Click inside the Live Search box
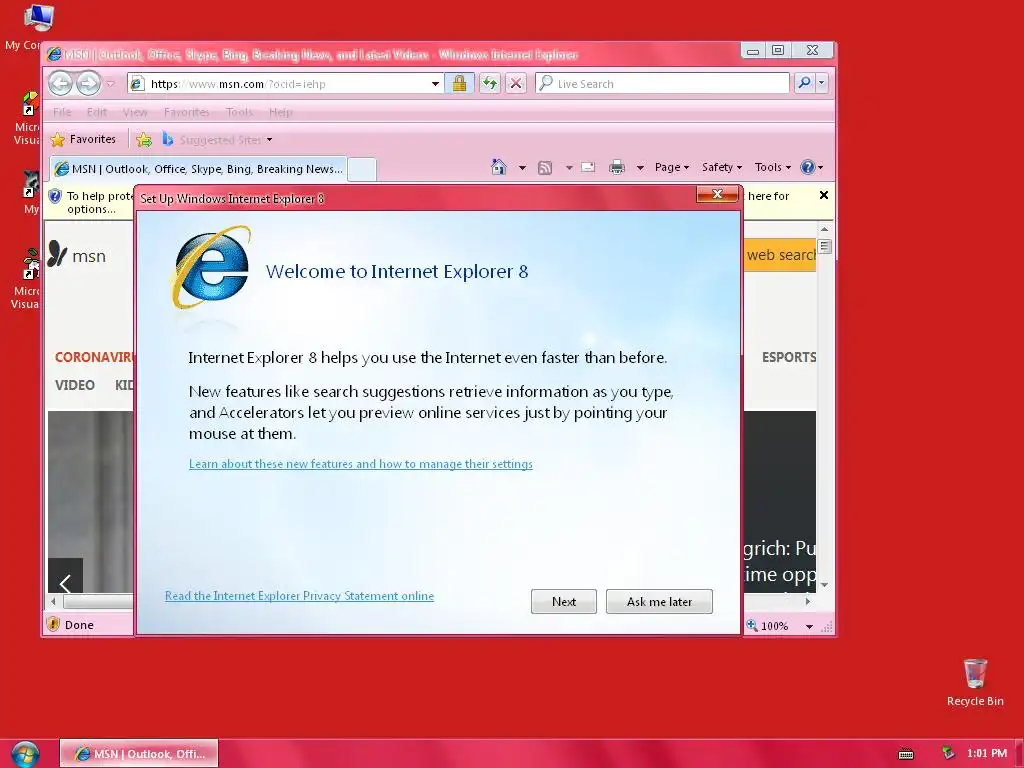Image resolution: width=1024 pixels, height=768 pixels. [662, 84]
